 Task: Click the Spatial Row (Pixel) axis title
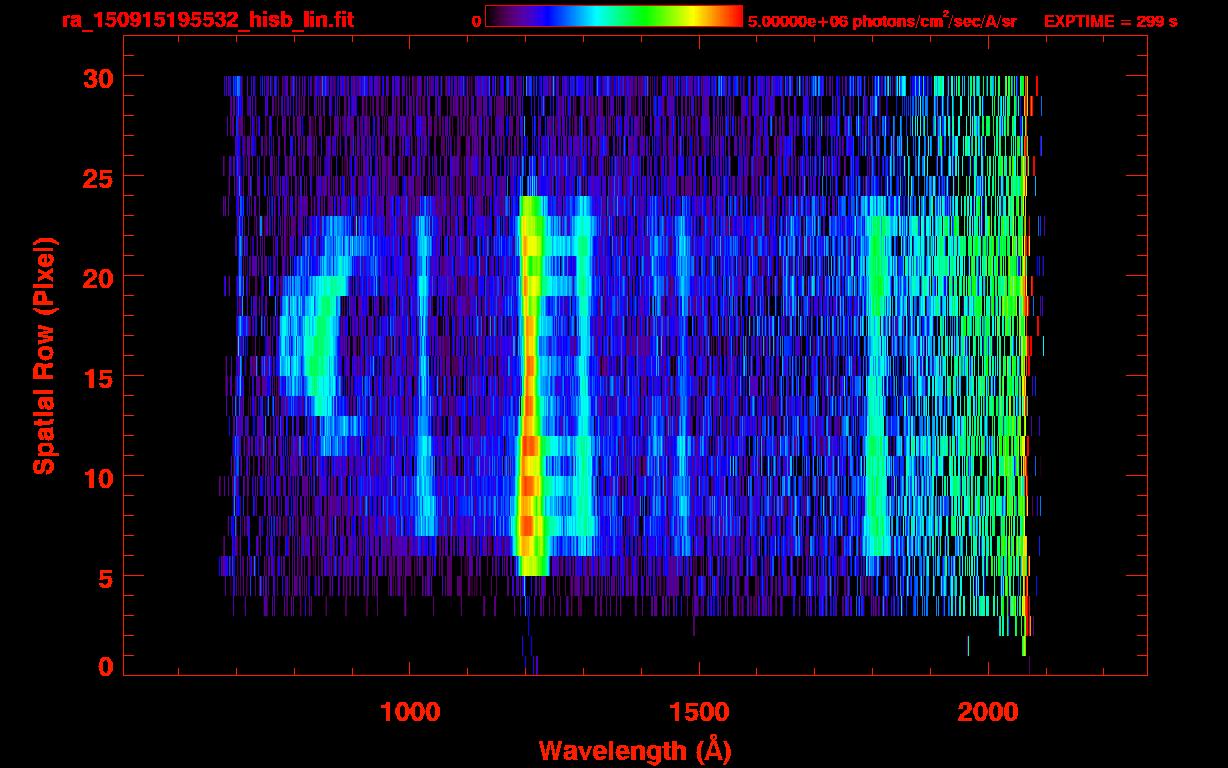click(x=44, y=355)
